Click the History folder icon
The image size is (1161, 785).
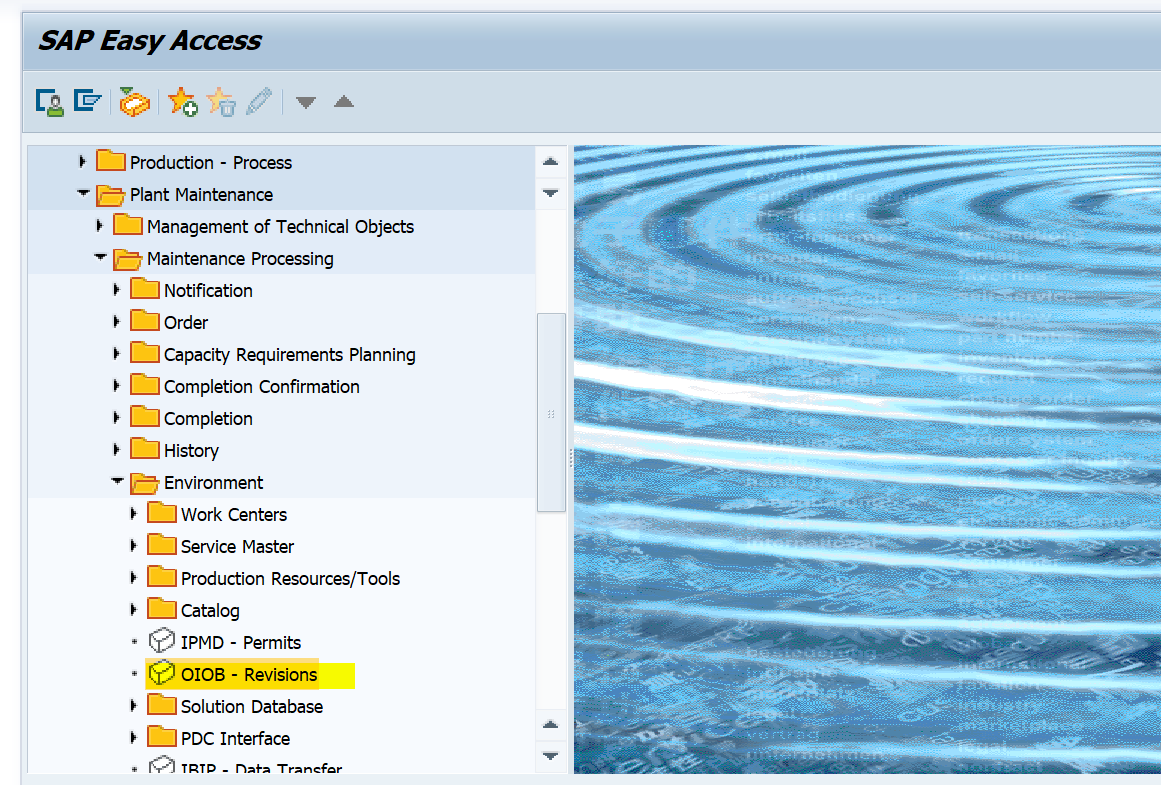[x=144, y=449]
